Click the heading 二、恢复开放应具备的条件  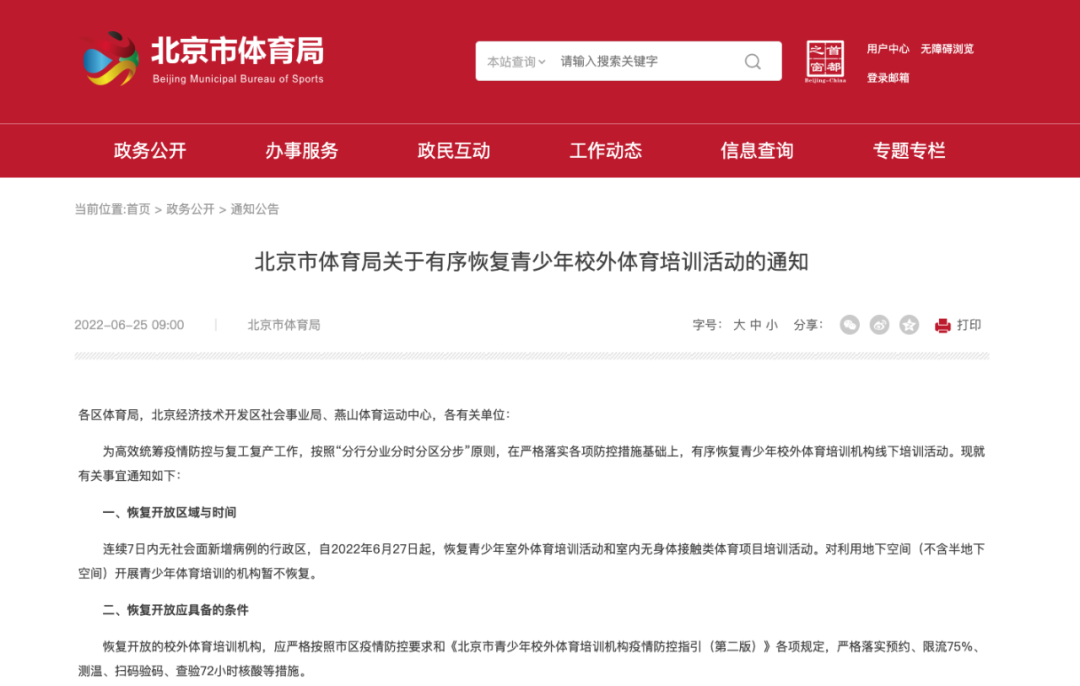(x=176, y=610)
